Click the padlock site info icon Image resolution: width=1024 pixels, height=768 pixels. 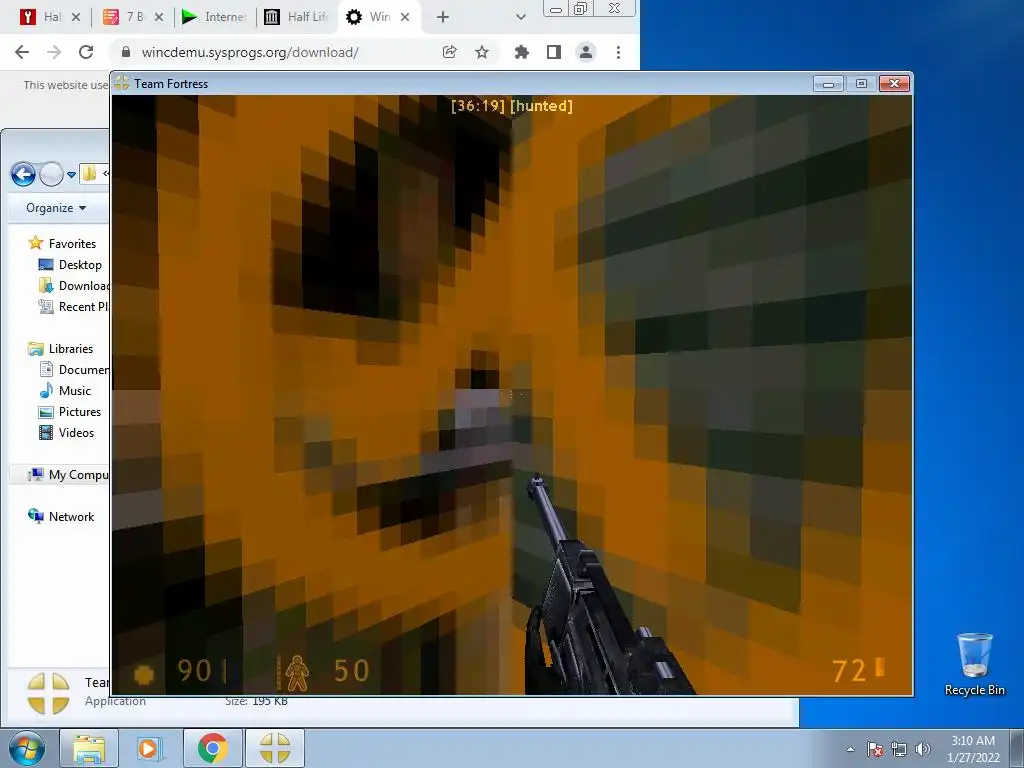[126, 52]
